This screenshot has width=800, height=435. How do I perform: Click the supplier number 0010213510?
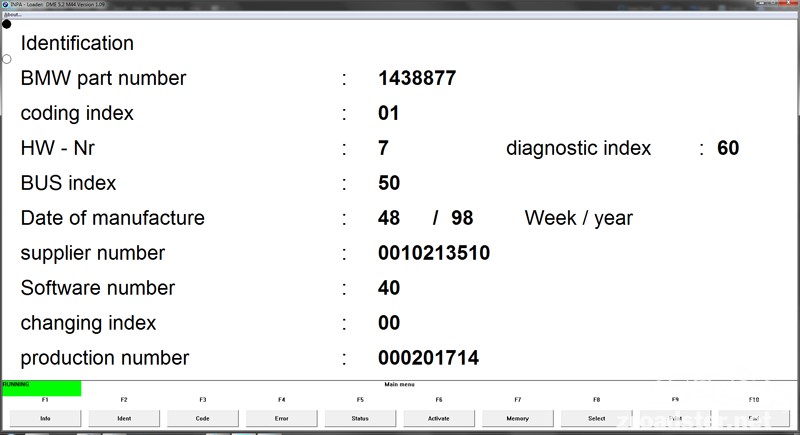tap(434, 253)
